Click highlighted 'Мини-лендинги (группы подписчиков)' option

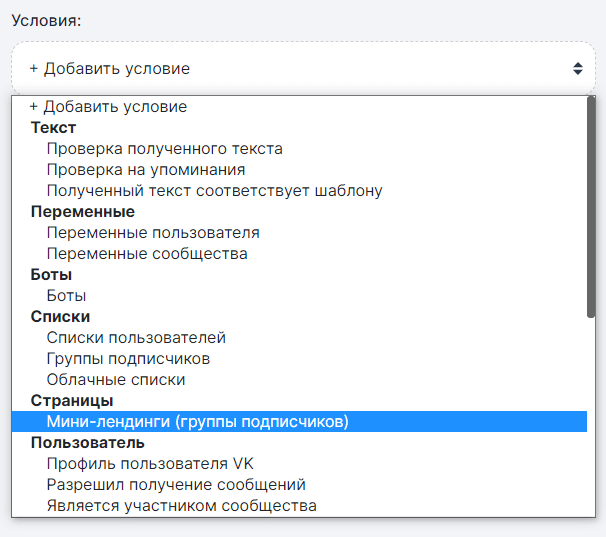pos(197,422)
